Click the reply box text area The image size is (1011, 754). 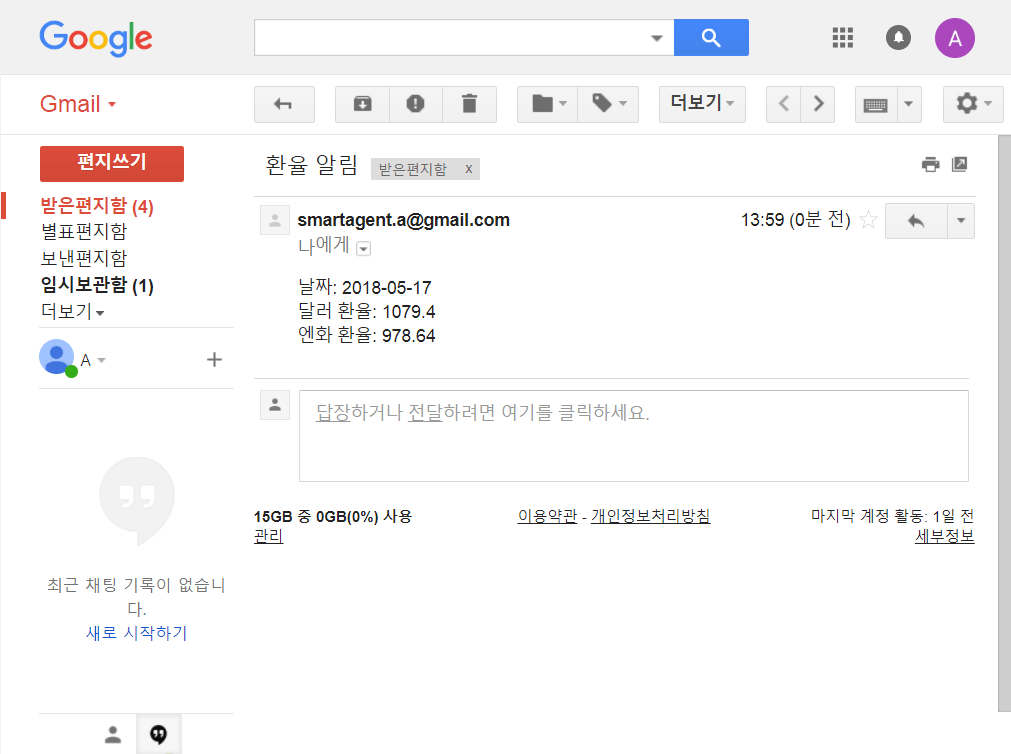pyautogui.click(x=633, y=435)
